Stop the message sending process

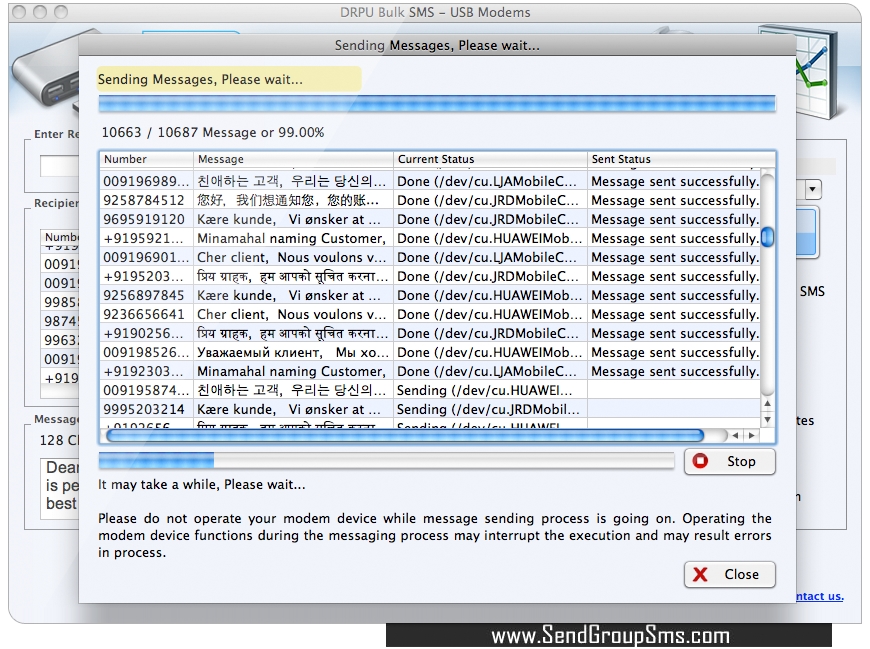point(730,462)
